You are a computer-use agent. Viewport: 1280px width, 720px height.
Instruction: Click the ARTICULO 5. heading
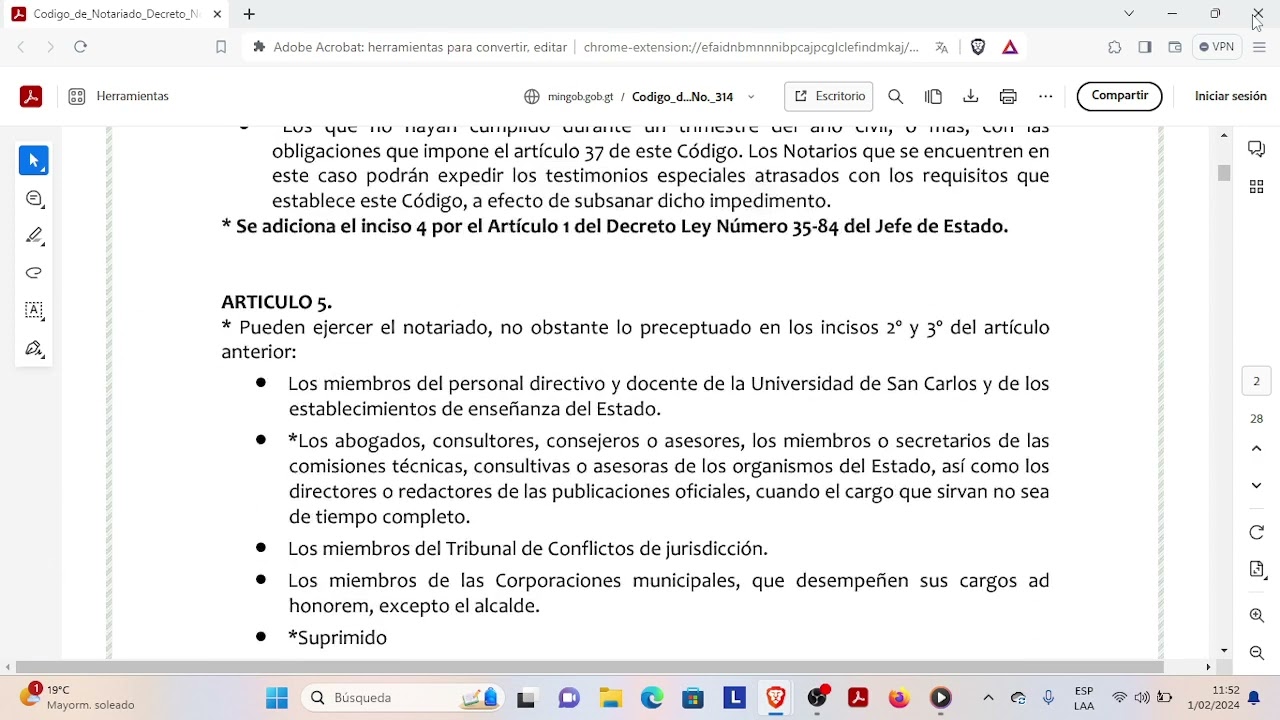click(x=277, y=302)
